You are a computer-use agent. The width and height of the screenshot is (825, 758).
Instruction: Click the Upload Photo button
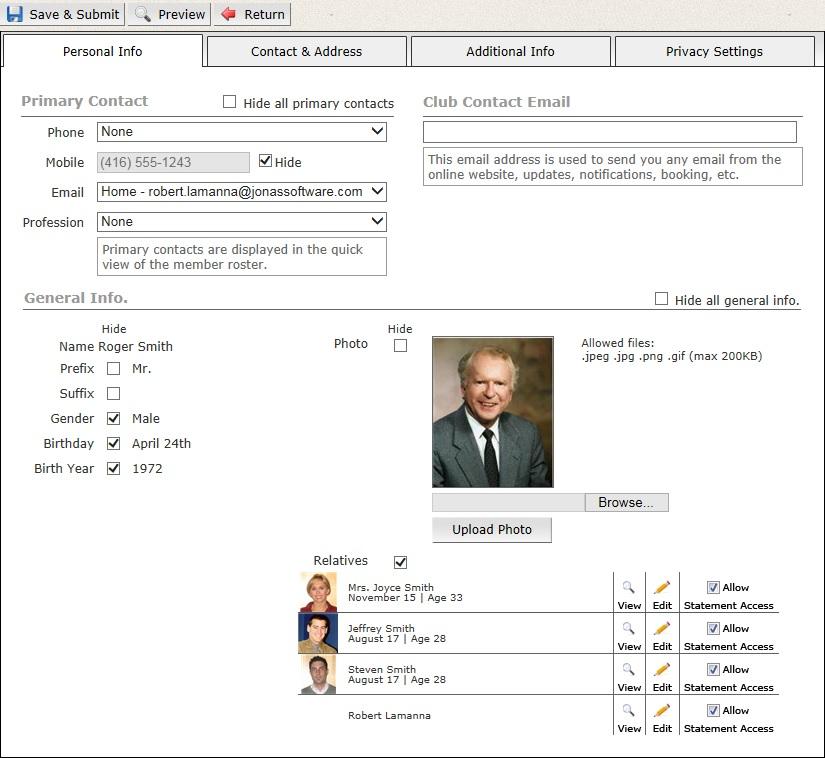492,530
